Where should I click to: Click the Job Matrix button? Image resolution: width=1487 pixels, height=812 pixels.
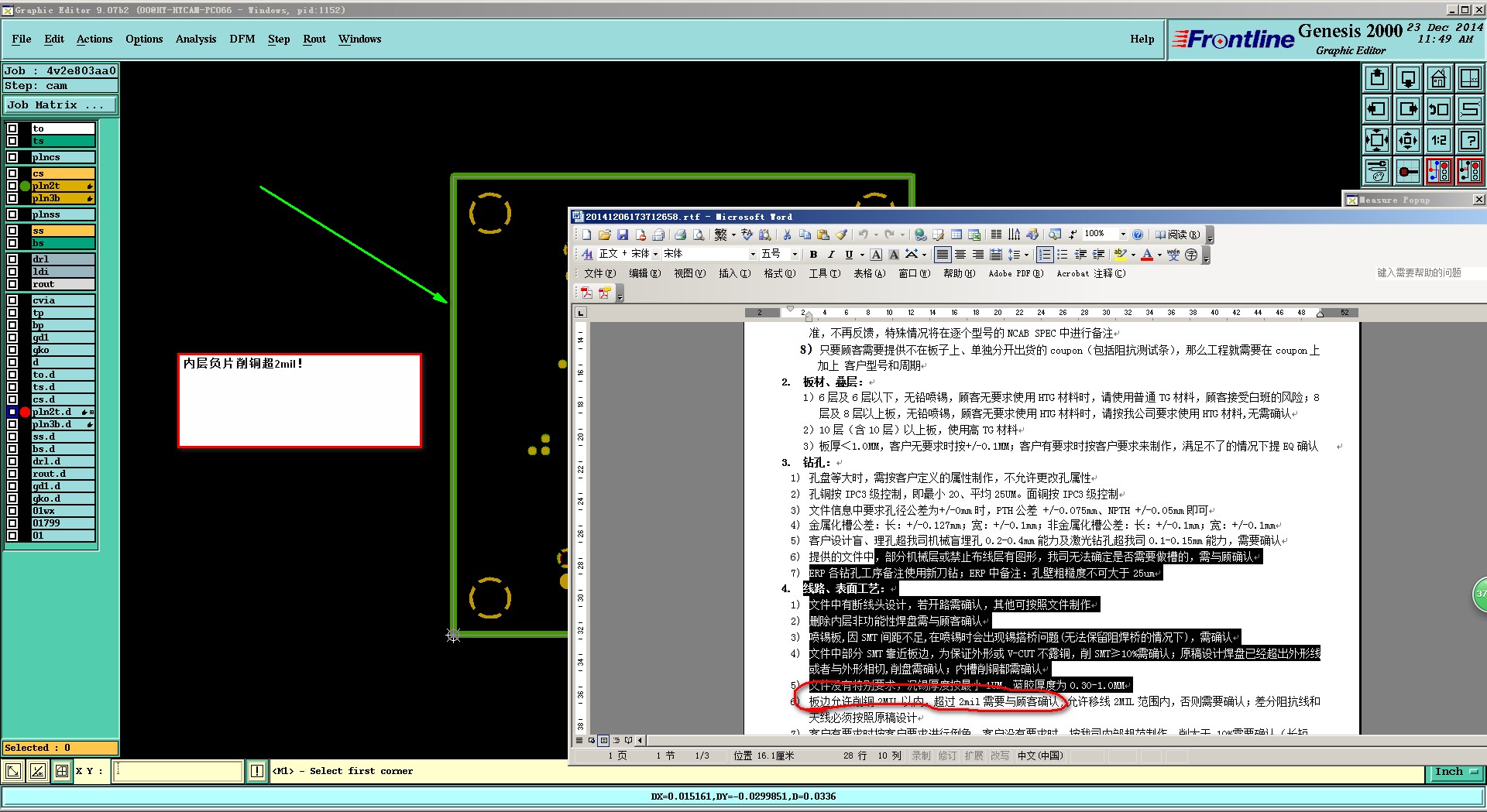[x=60, y=105]
